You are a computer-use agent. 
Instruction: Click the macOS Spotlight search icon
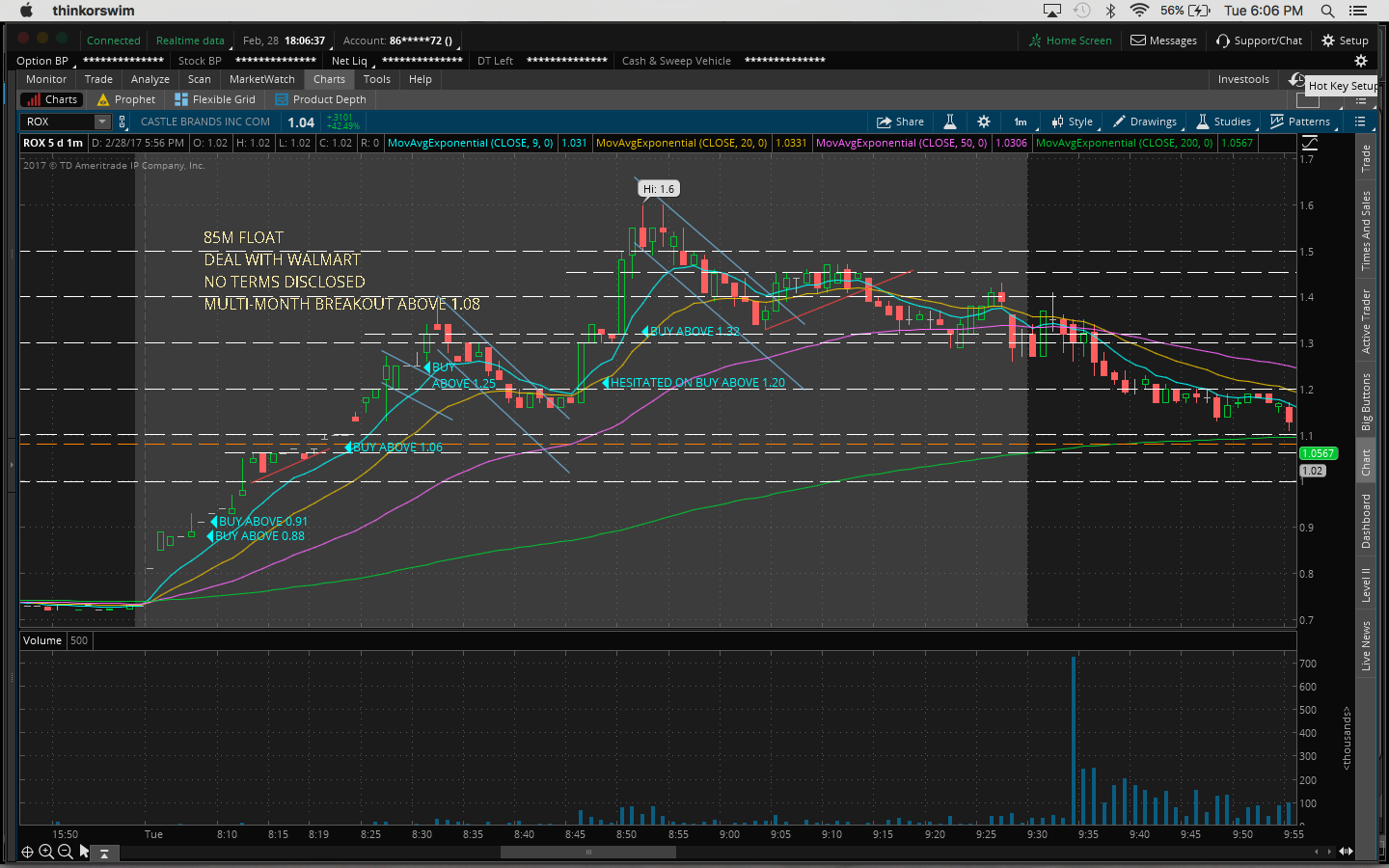pyautogui.click(x=1327, y=11)
